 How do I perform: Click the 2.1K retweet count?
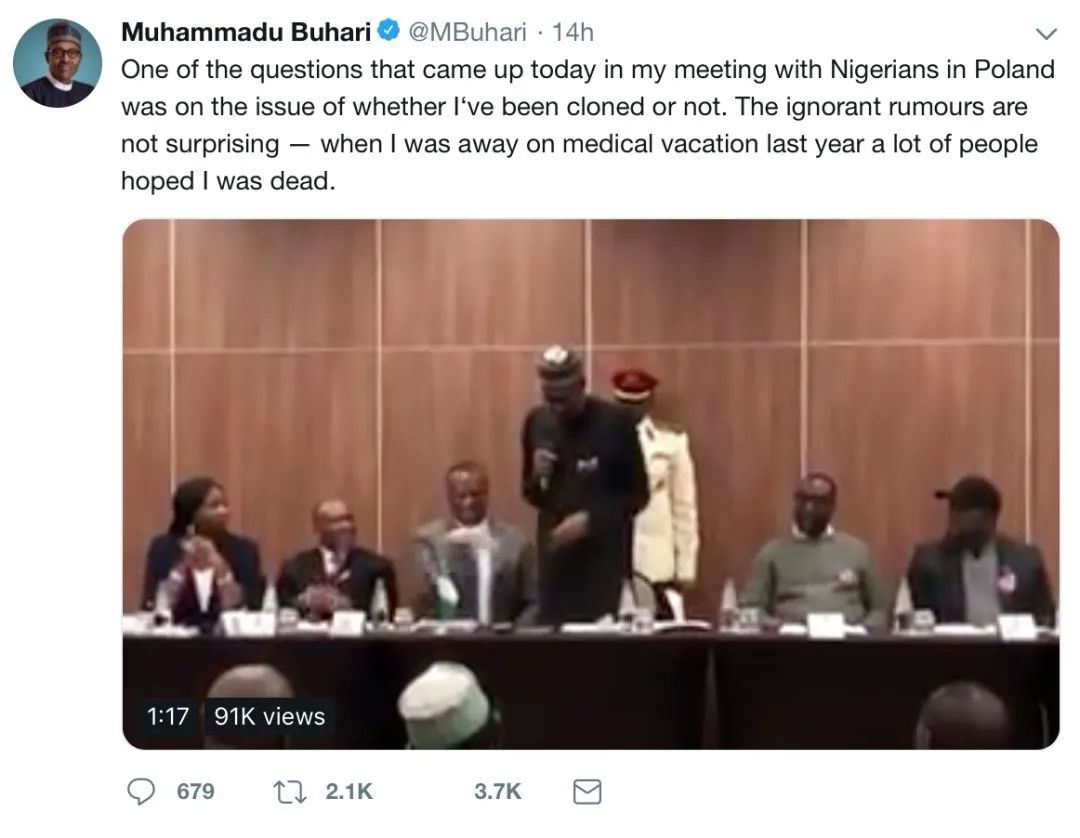click(349, 792)
